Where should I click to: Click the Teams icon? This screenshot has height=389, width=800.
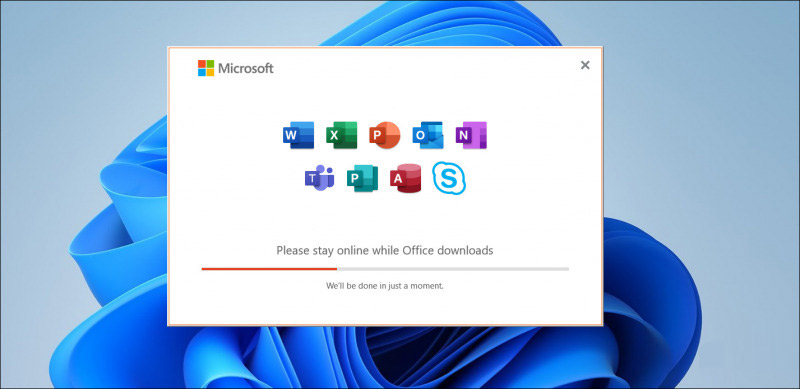(x=319, y=178)
